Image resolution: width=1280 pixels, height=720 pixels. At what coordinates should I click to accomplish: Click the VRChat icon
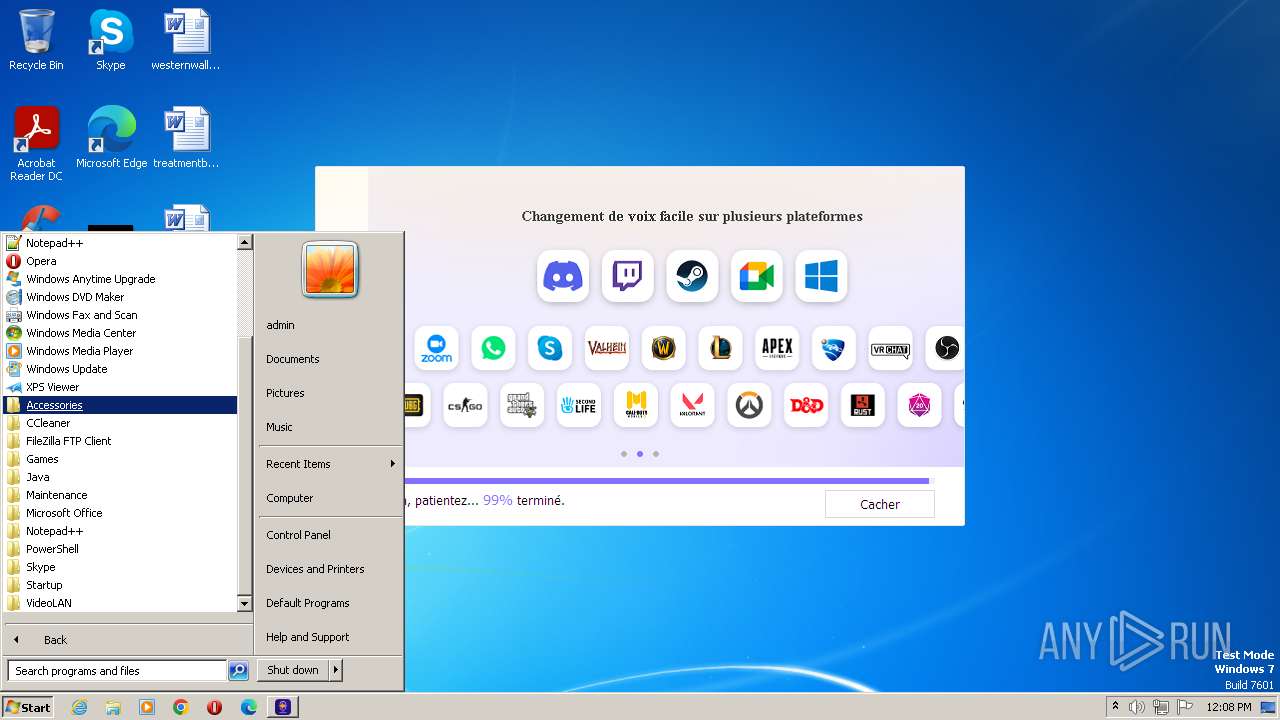pos(890,348)
